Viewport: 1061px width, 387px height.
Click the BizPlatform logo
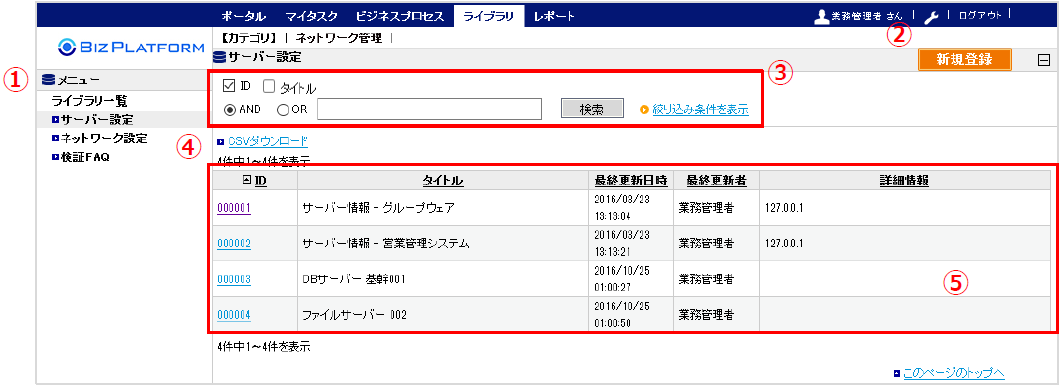131,47
